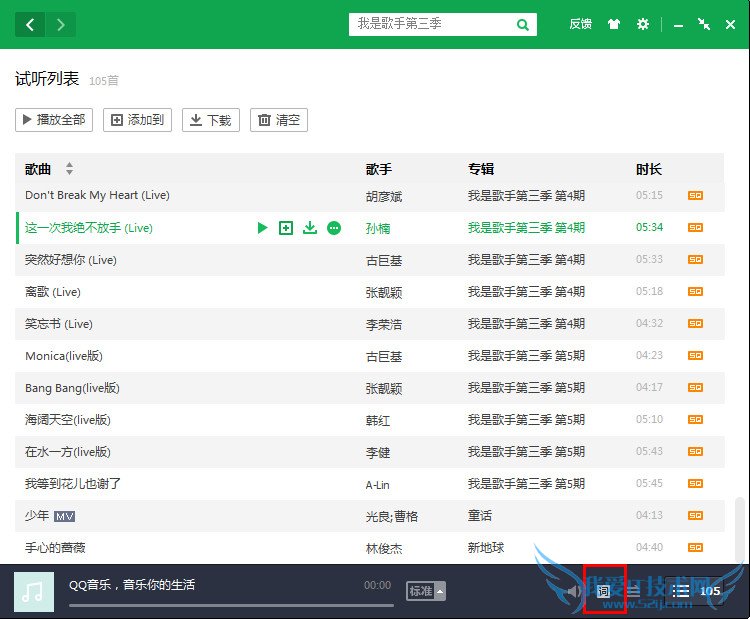The width and height of the screenshot is (750, 619).
Task: Sort songs using the 歌曲 column arrows
Action: [x=69, y=169]
